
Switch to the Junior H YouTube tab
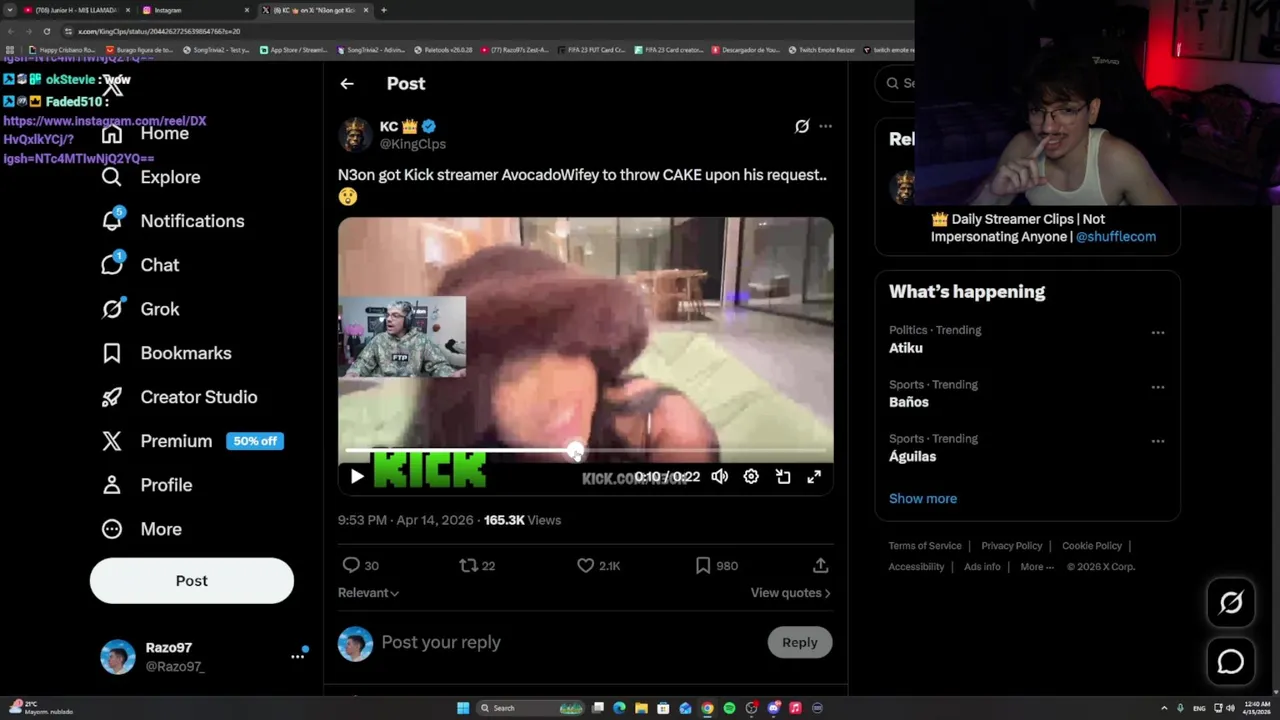click(x=77, y=10)
